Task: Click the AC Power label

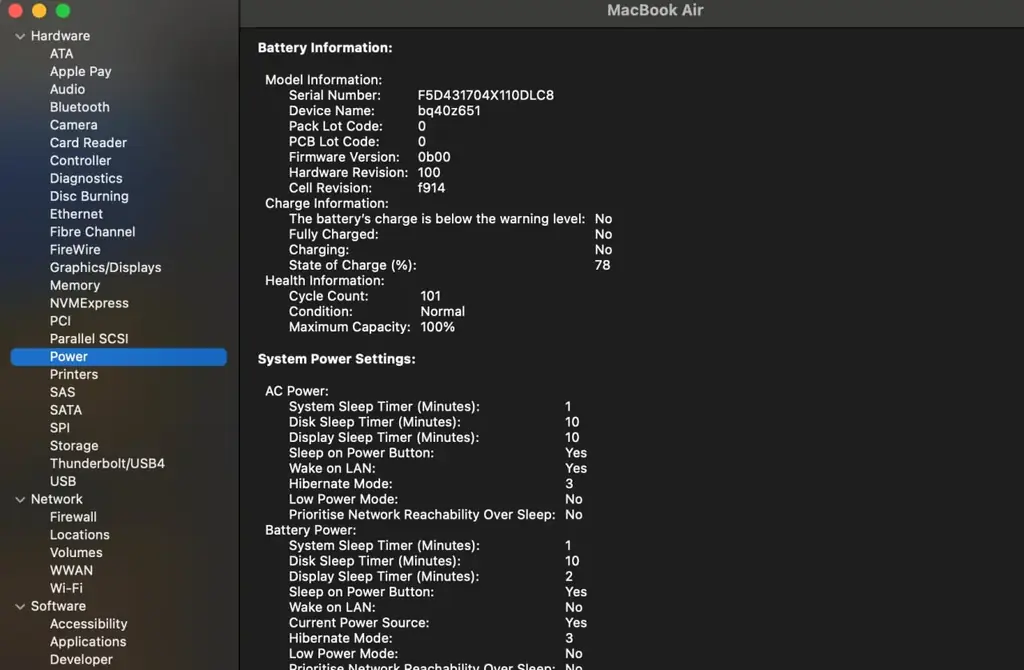Action: click(x=296, y=391)
